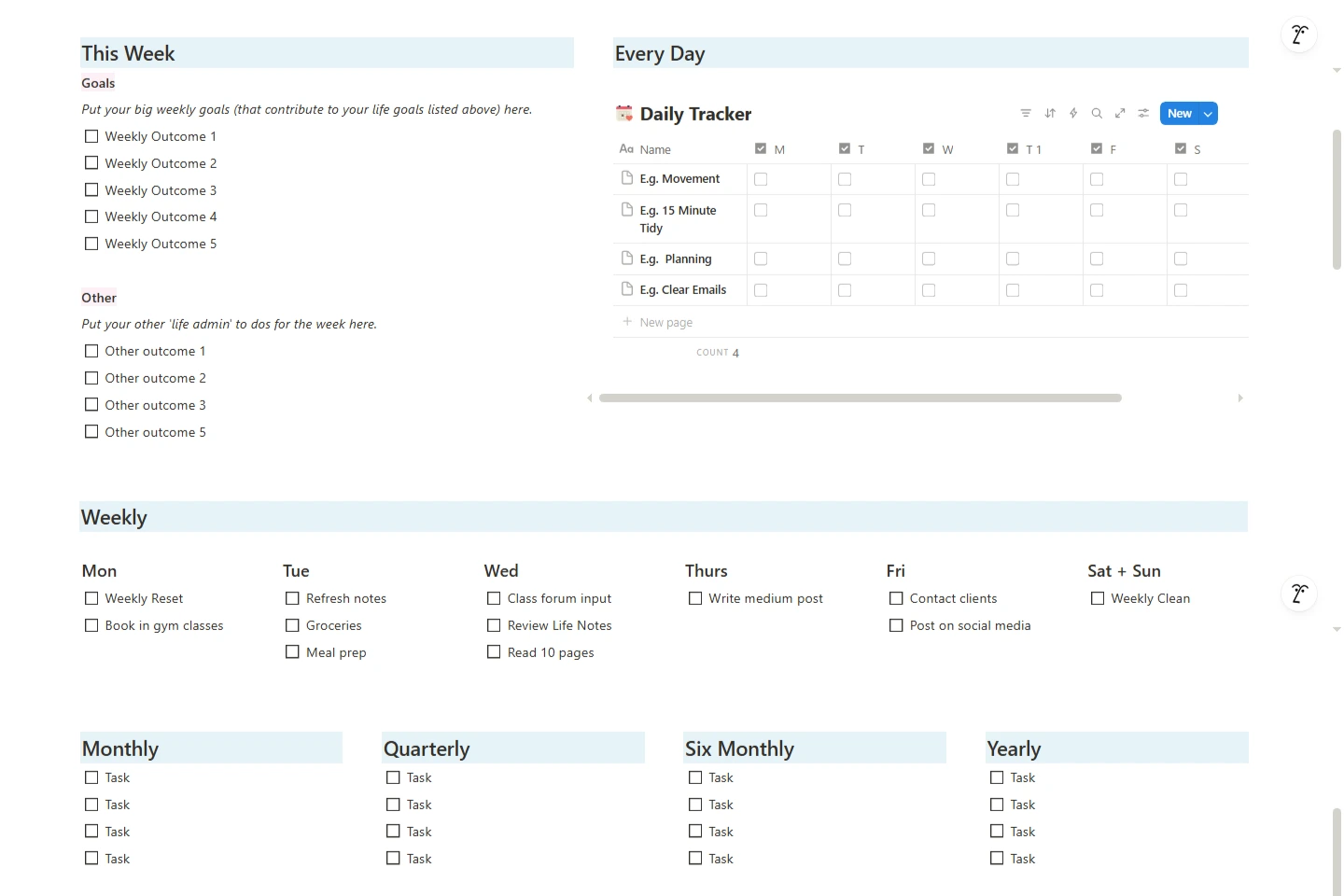Open automations lightning bolt icon
The image size is (1344, 896).
point(1073,114)
